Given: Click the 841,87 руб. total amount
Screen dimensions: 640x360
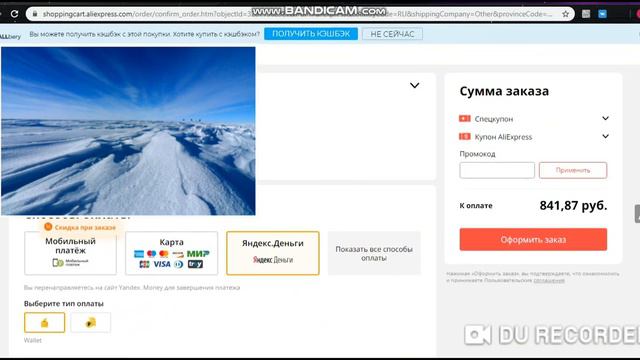Looking at the screenshot, I should 573,205.
